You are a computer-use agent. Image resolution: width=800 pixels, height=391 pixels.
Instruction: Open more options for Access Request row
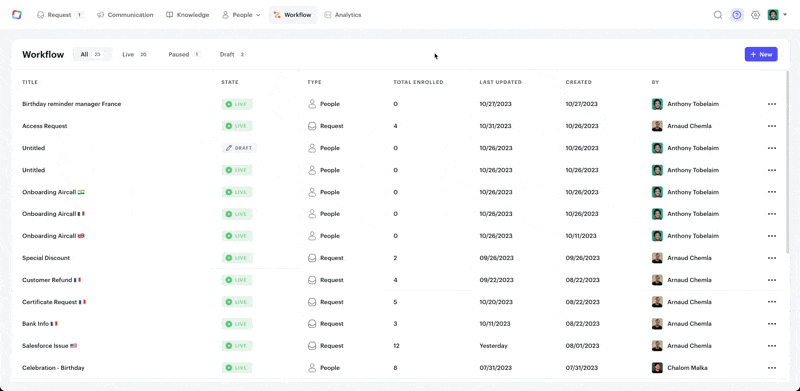771,126
